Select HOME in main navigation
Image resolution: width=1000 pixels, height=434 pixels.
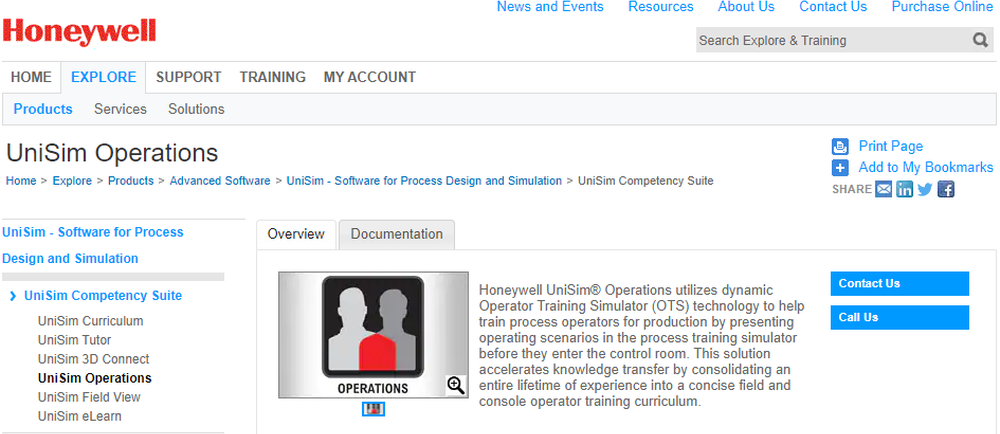click(31, 77)
